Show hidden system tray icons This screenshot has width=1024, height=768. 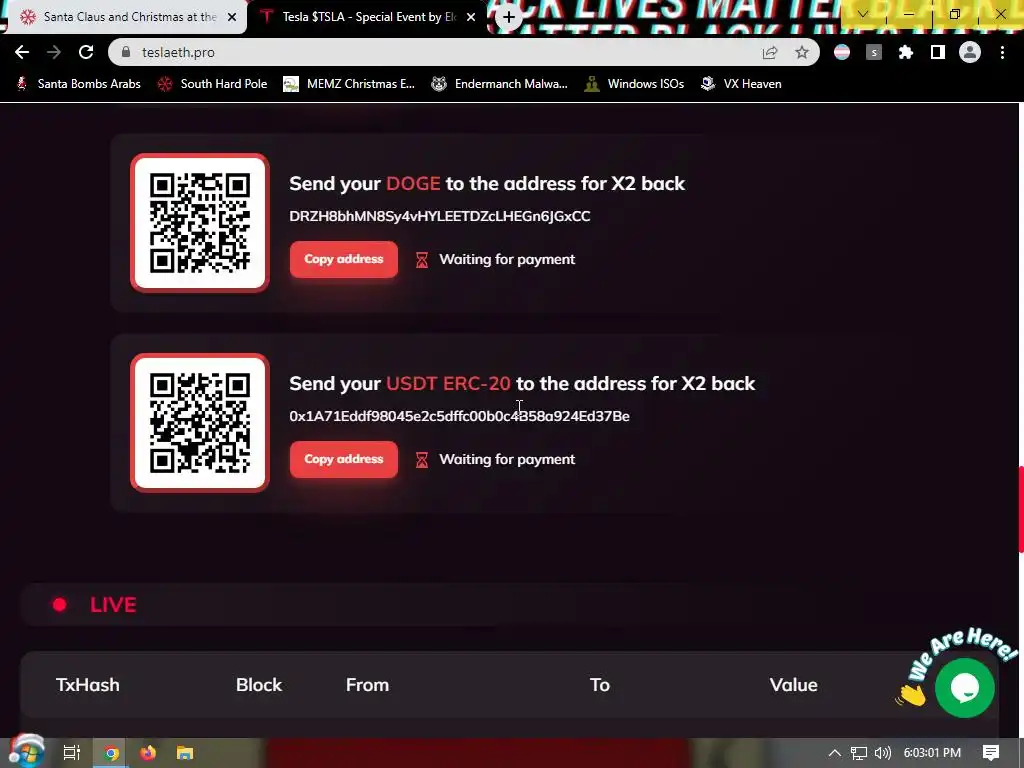pos(835,753)
